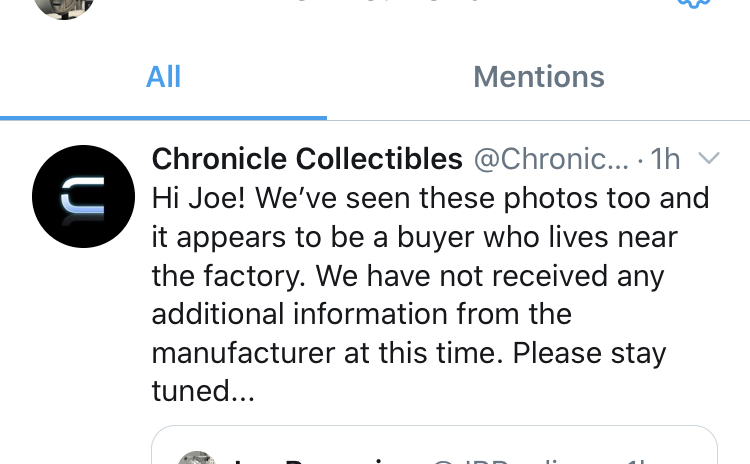Click the 1h timestamp on the tweet

[665, 158]
